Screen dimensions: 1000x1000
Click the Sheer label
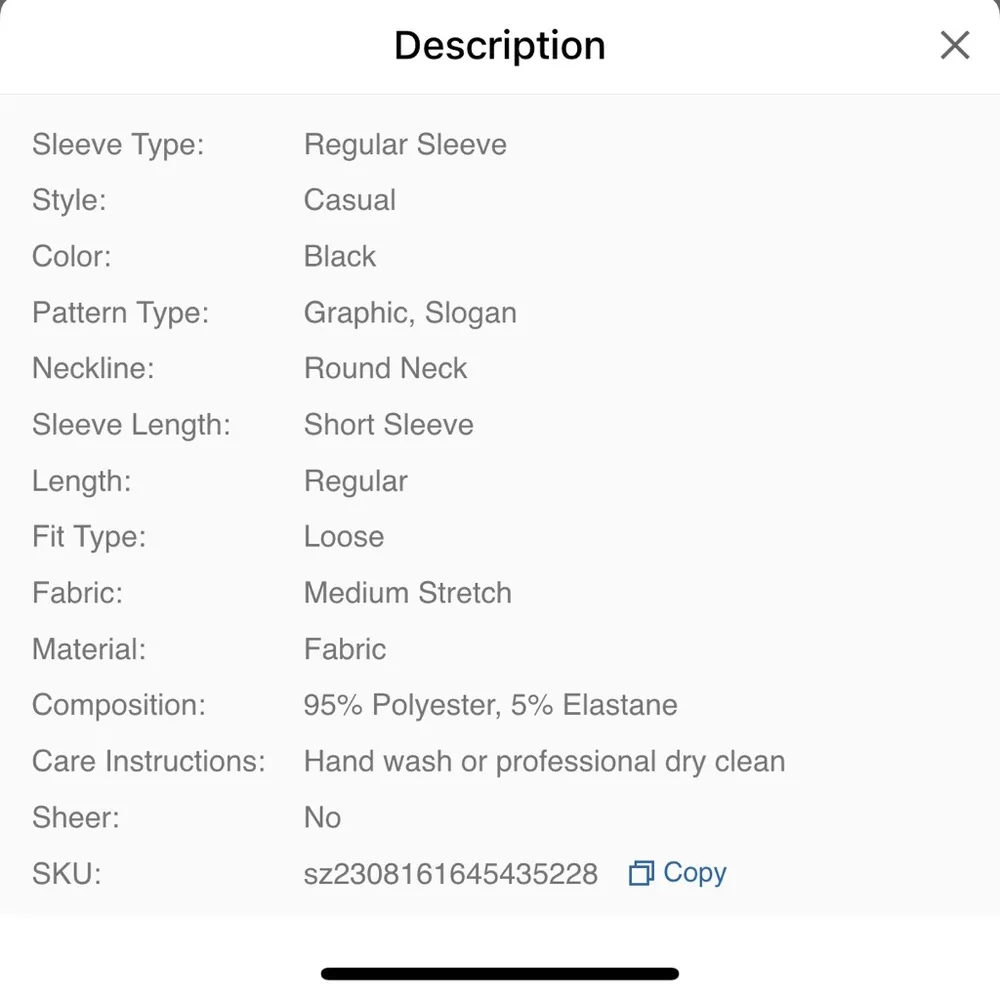click(76, 817)
